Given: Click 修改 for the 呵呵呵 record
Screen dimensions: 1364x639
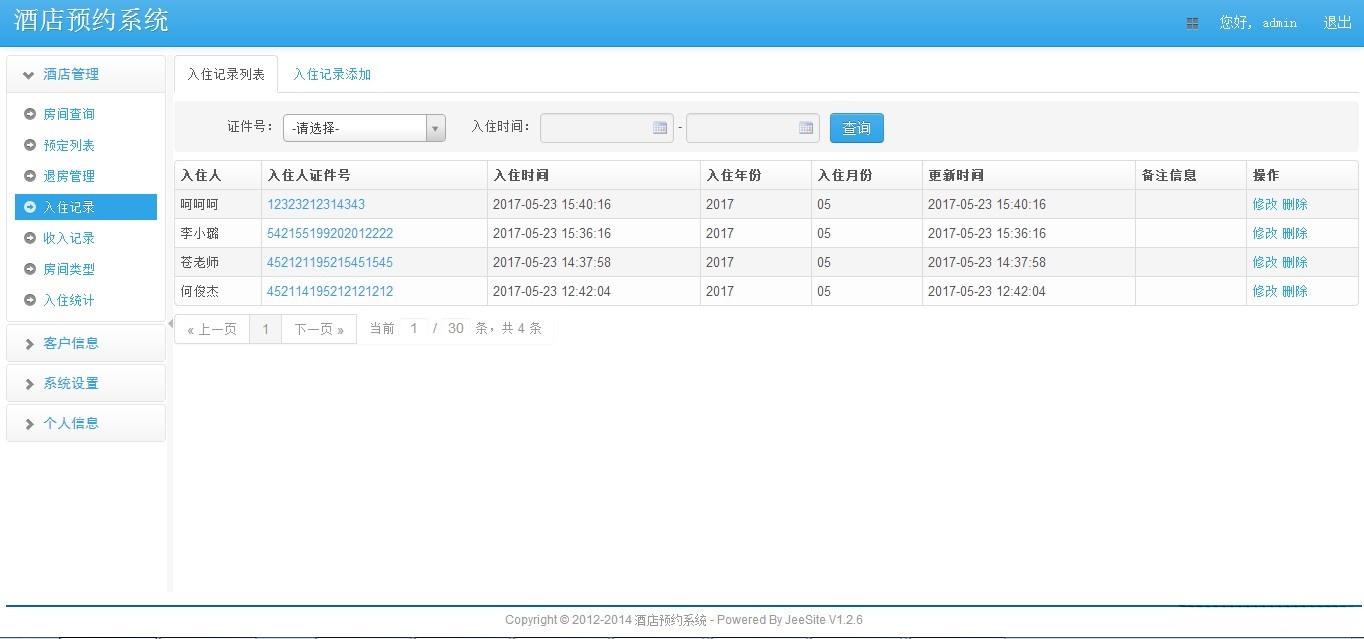Looking at the screenshot, I should pyautogui.click(x=1265, y=204).
